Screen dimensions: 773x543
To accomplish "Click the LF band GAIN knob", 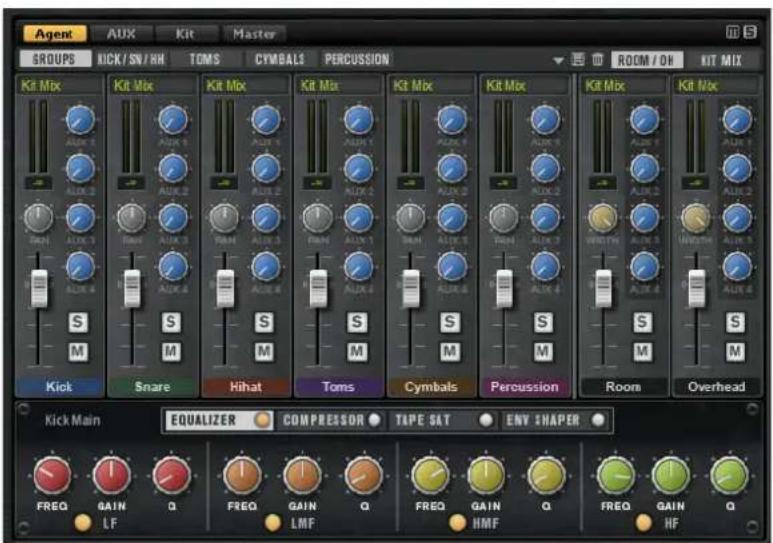I will 111,475.
